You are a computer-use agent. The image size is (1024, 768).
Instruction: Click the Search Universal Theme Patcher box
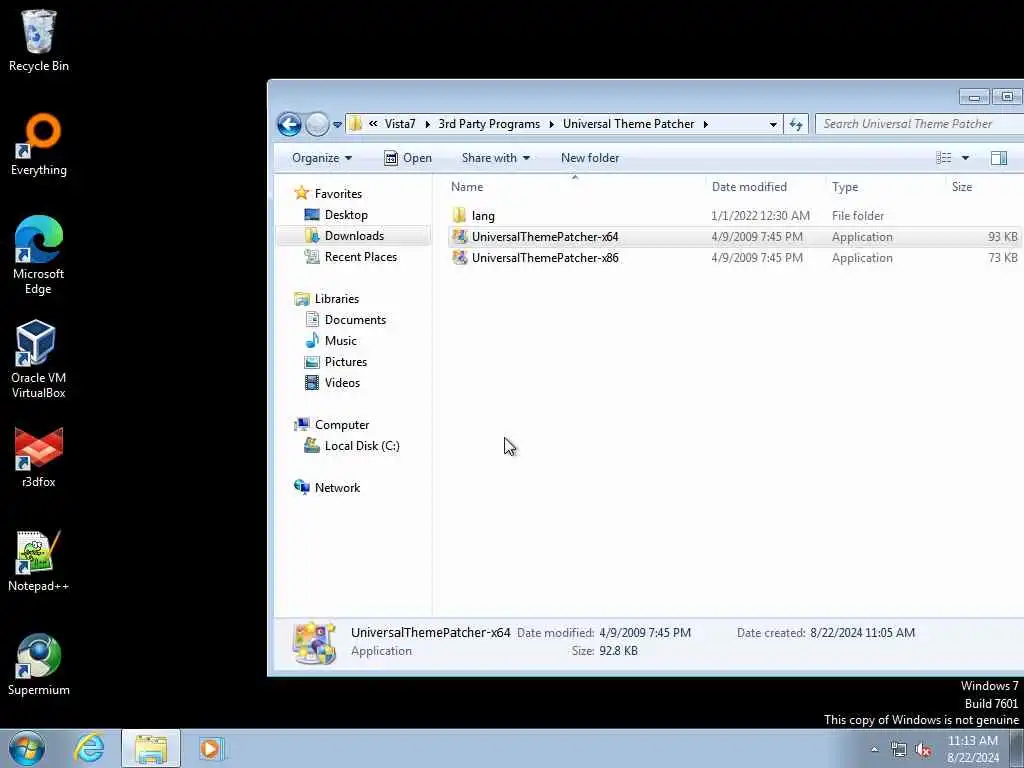919,124
